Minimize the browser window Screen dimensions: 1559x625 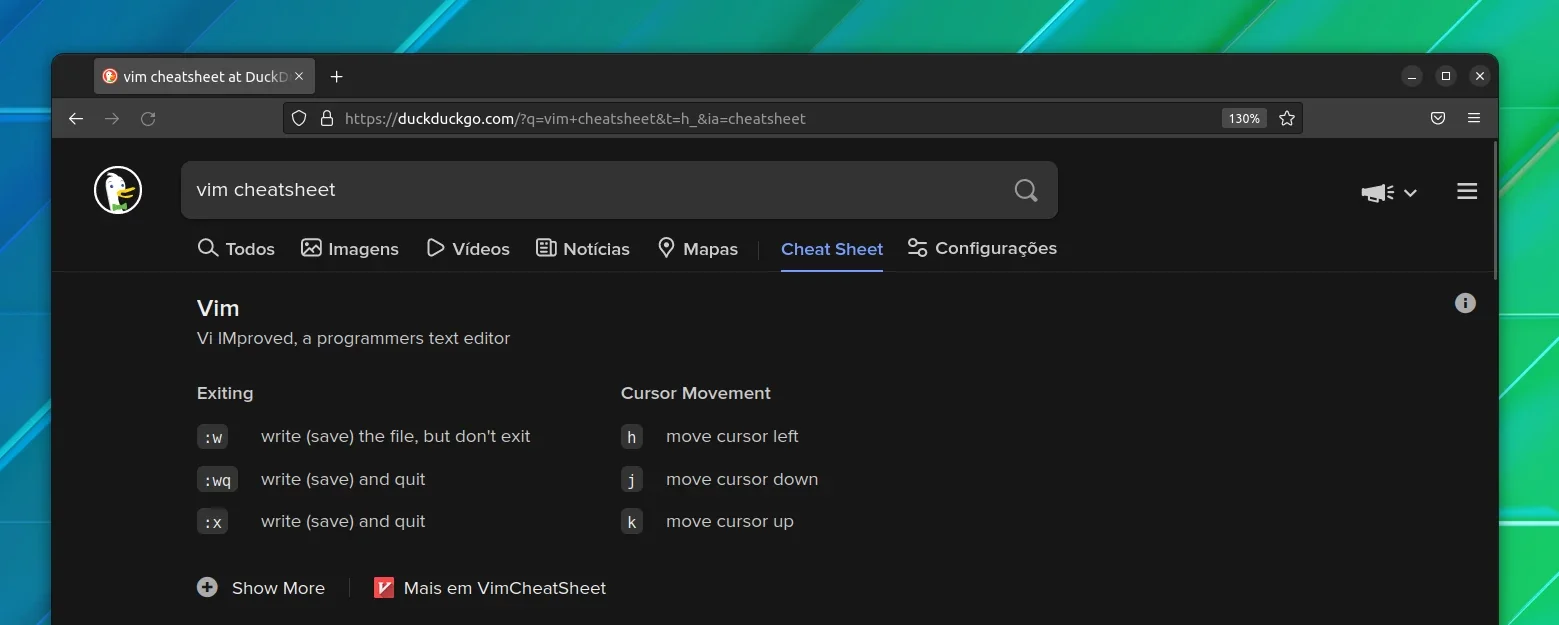click(1412, 76)
